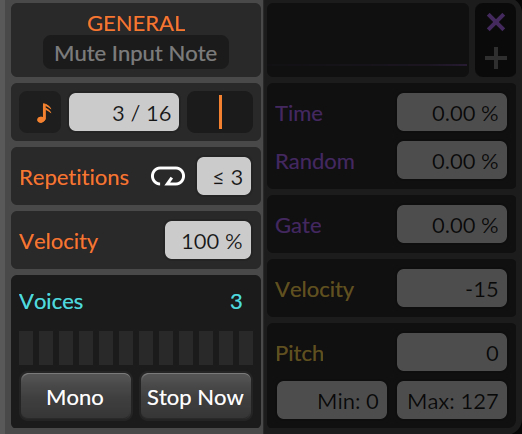Click the Repetitions count ≤ 3 field
Image resolution: width=522 pixels, height=434 pixels.
point(224,176)
